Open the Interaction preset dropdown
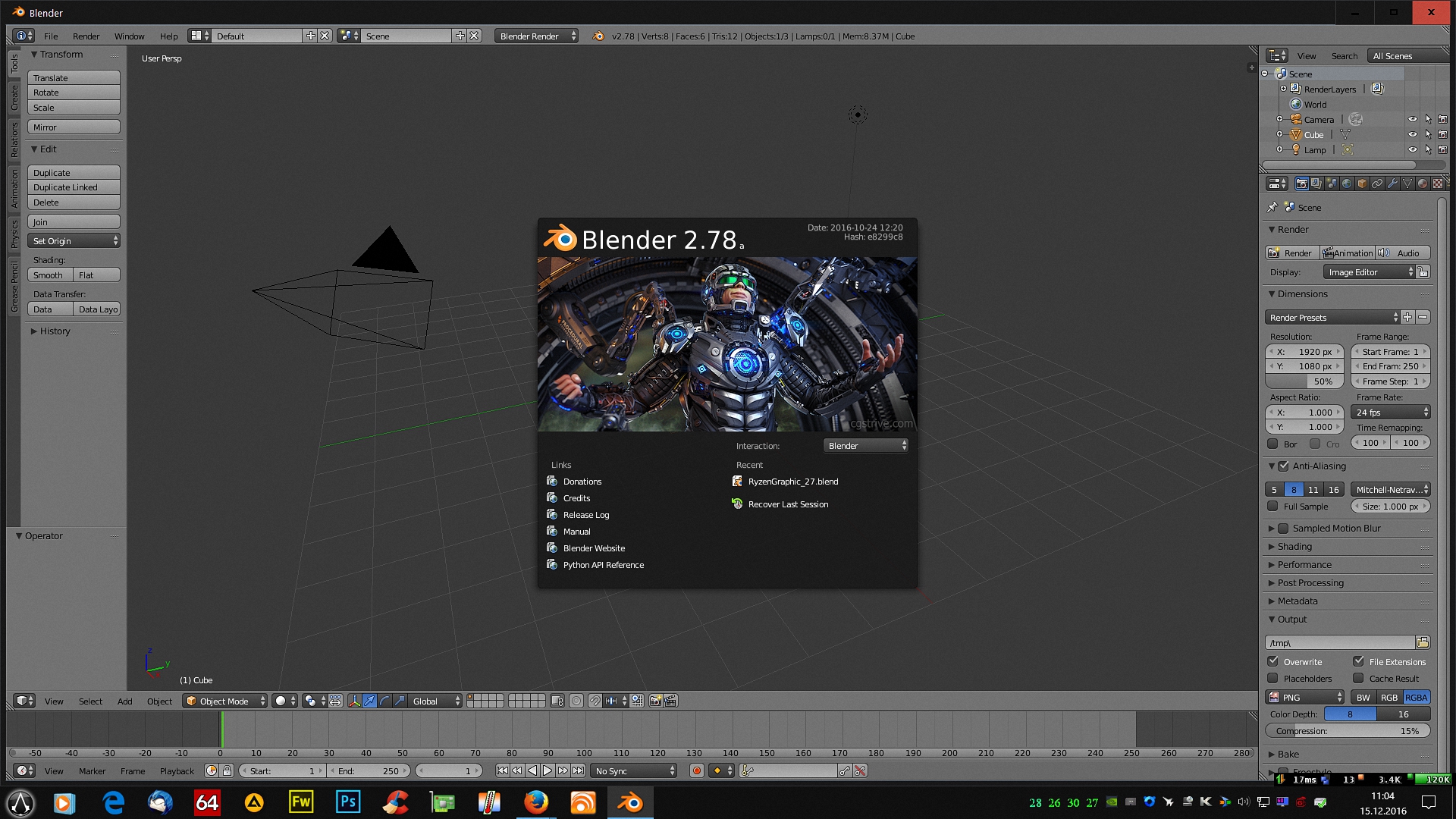The height and width of the screenshot is (819, 1456). (865, 446)
